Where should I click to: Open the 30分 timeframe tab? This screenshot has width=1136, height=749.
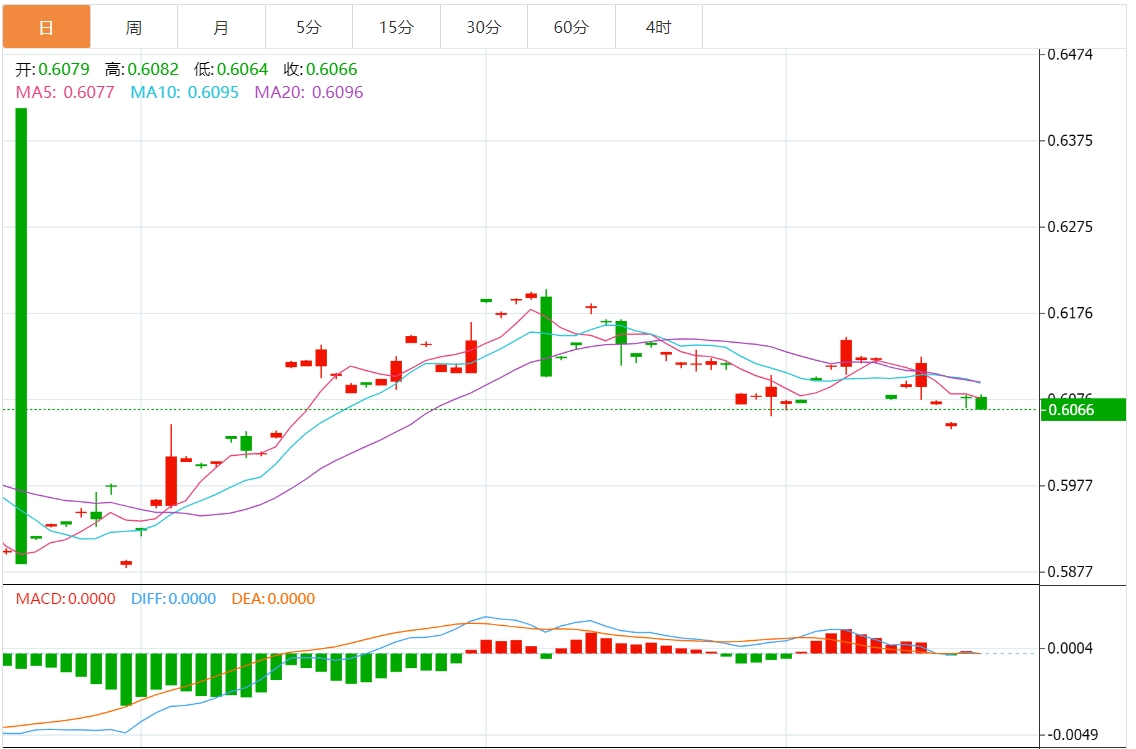click(484, 27)
